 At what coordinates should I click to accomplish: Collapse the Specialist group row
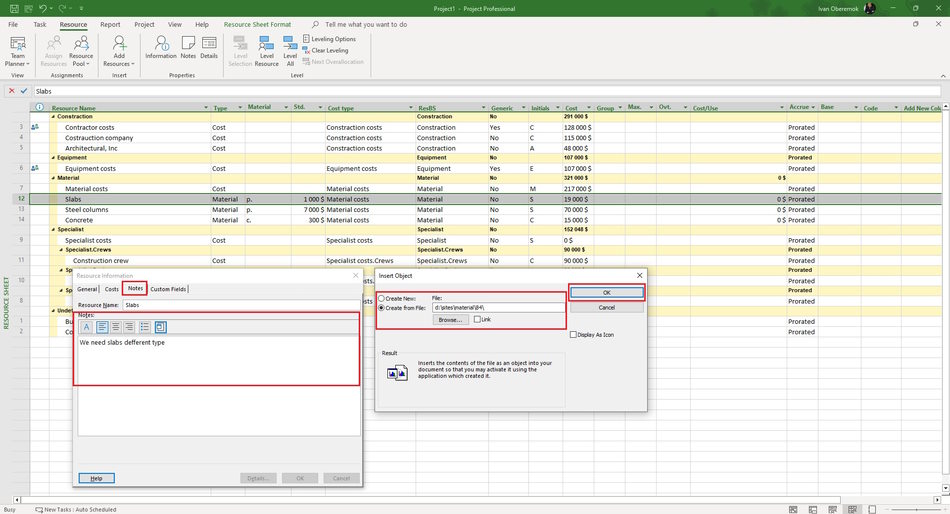(x=53, y=230)
